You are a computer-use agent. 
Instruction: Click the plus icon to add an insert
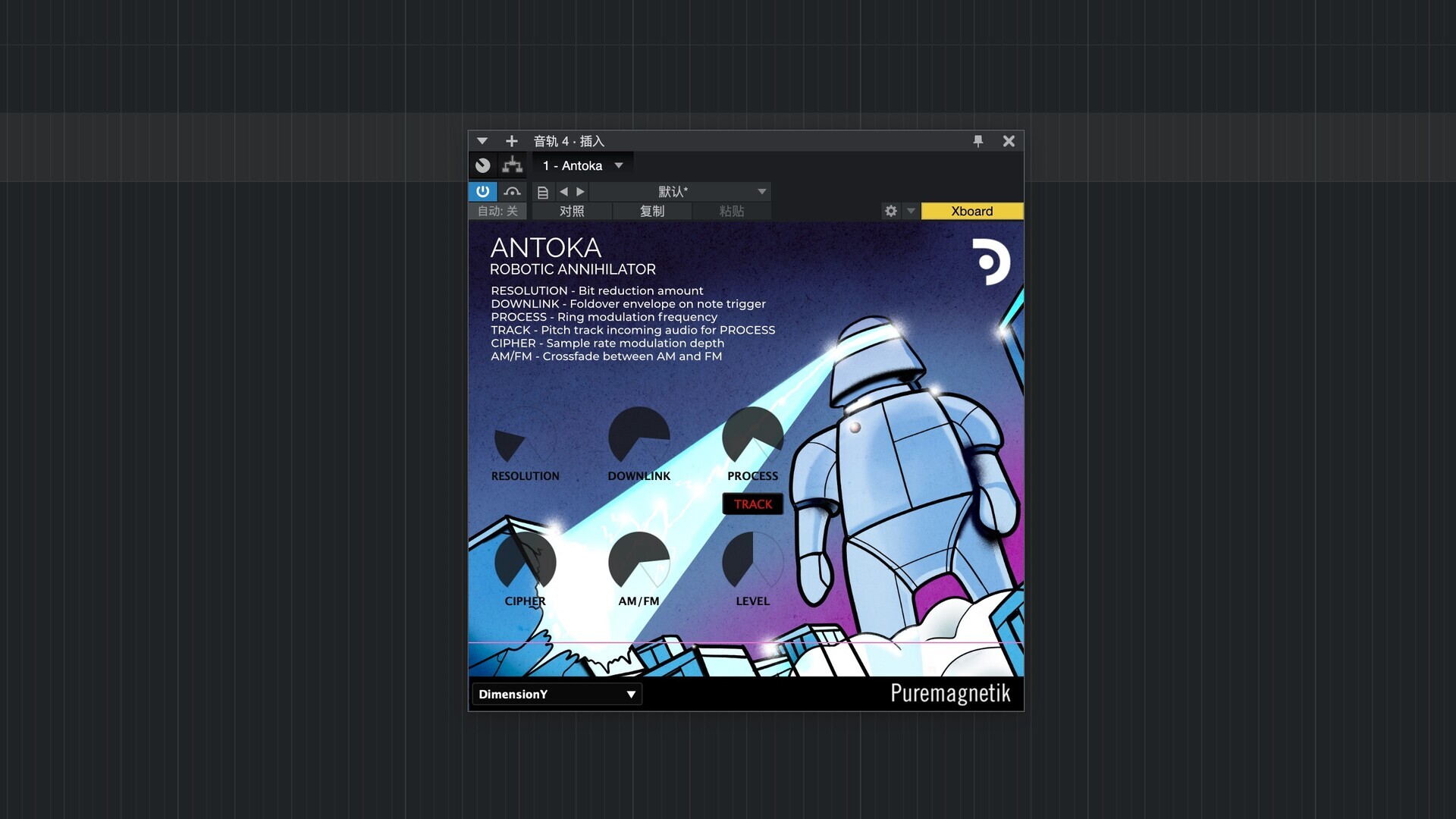[x=512, y=141]
